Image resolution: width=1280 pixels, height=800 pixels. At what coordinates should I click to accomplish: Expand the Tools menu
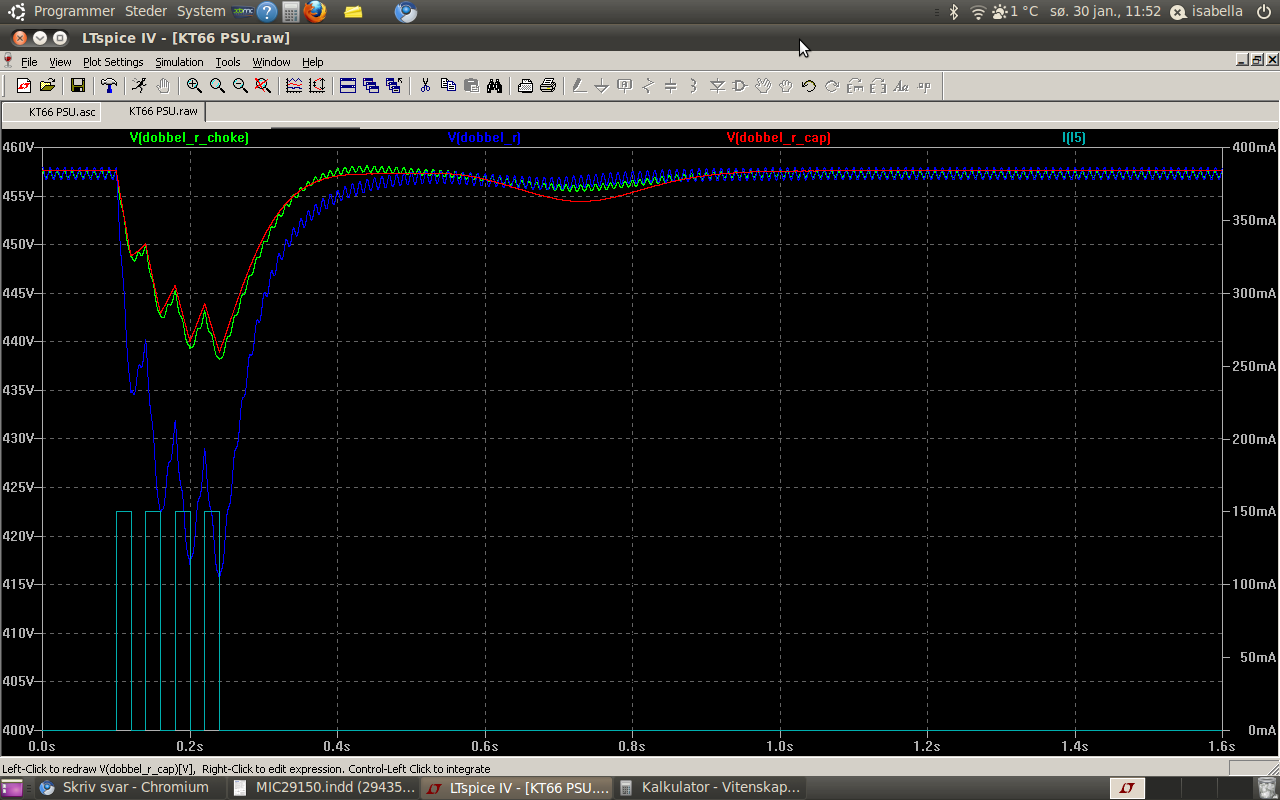point(228,62)
